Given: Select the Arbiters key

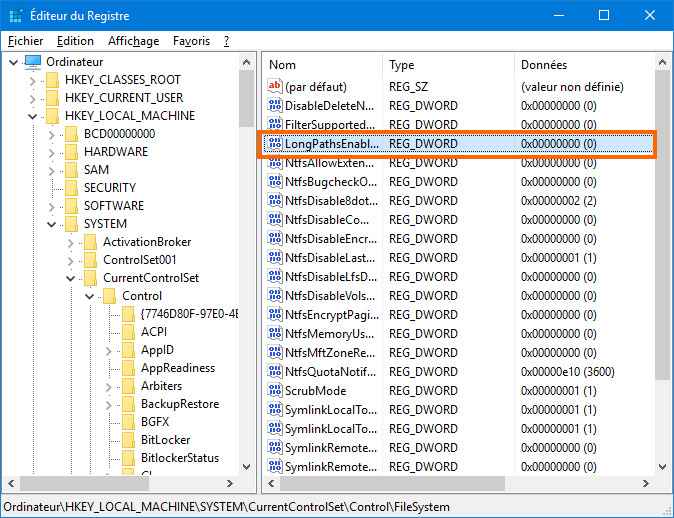Looking at the screenshot, I should tap(162, 386).
